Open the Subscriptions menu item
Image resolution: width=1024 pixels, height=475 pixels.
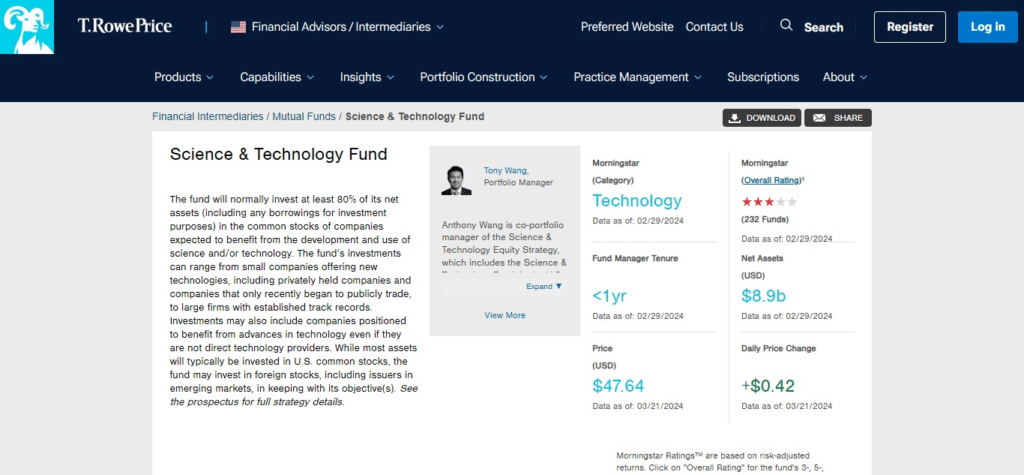point(763,77)
